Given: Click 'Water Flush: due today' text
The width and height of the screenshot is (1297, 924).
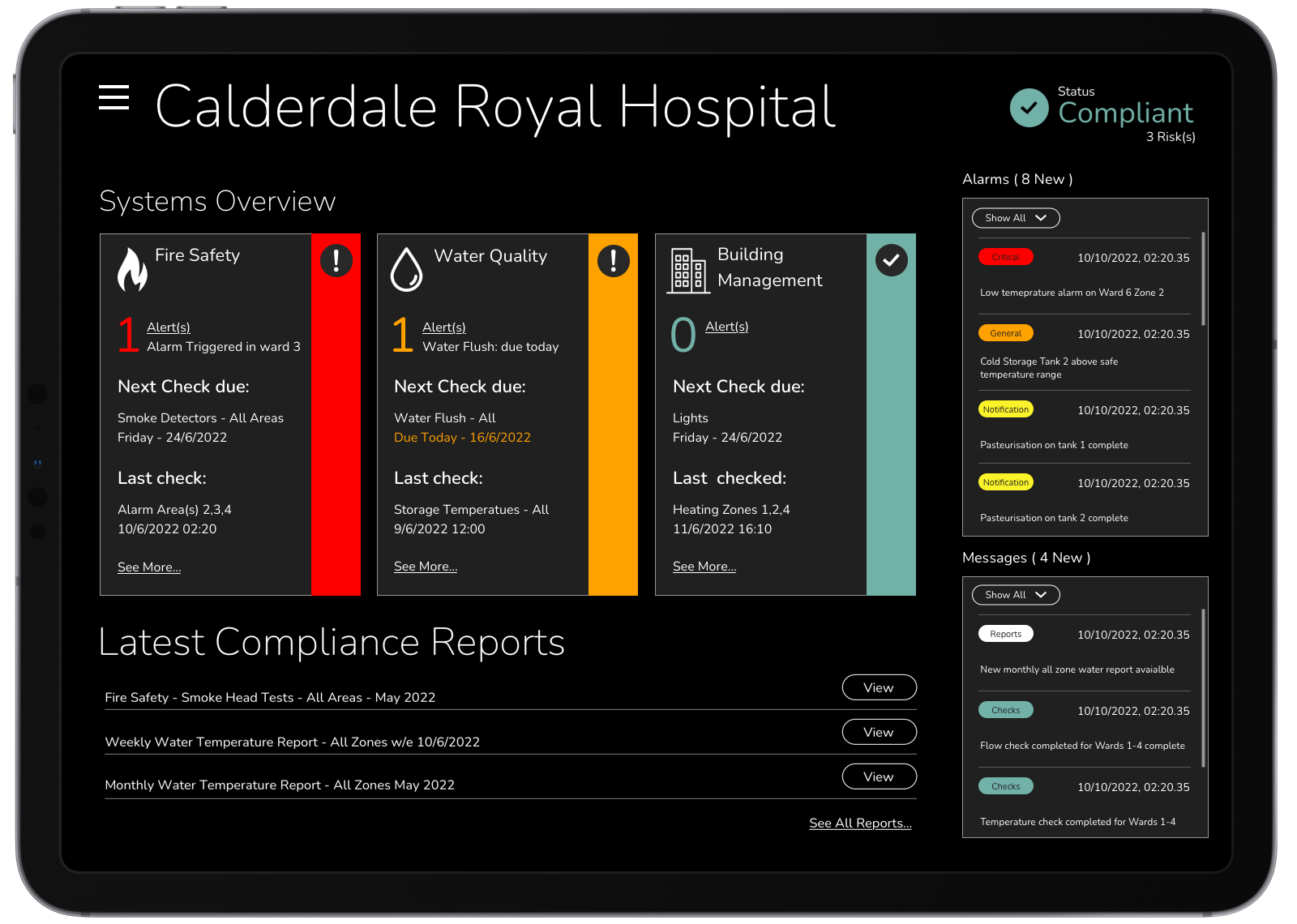Looking at the screenshot, I should pos(490,347).
